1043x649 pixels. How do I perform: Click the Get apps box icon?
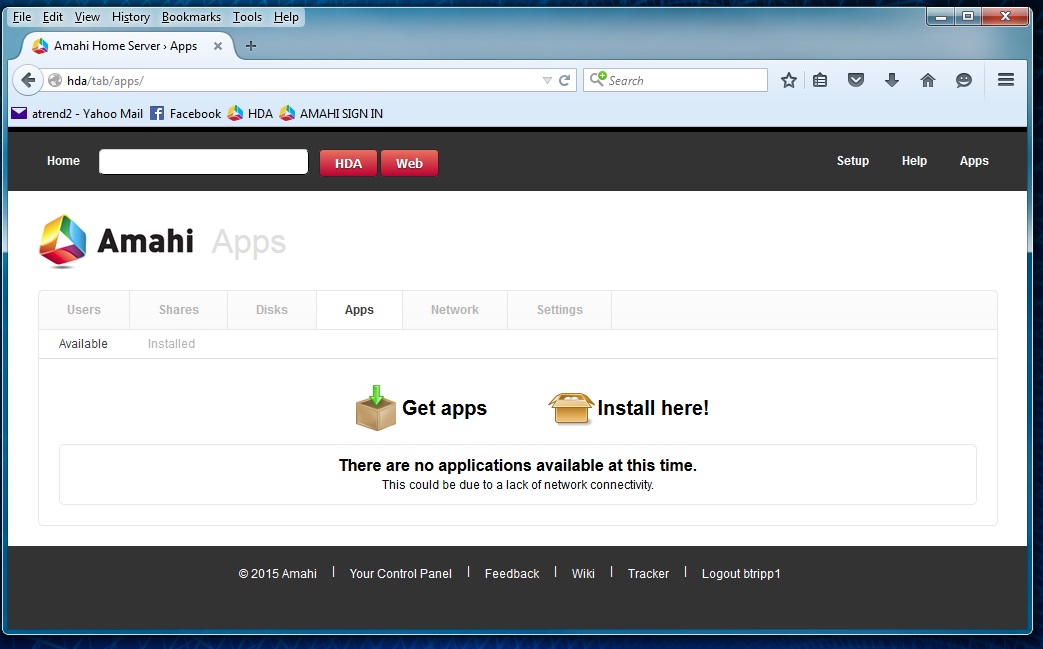376,408
